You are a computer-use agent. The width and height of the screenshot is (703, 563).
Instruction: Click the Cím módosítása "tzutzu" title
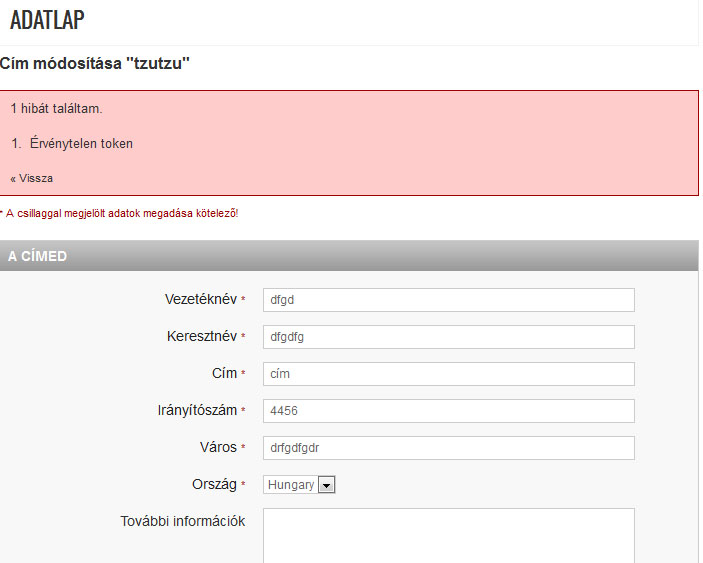pos(95,64)
